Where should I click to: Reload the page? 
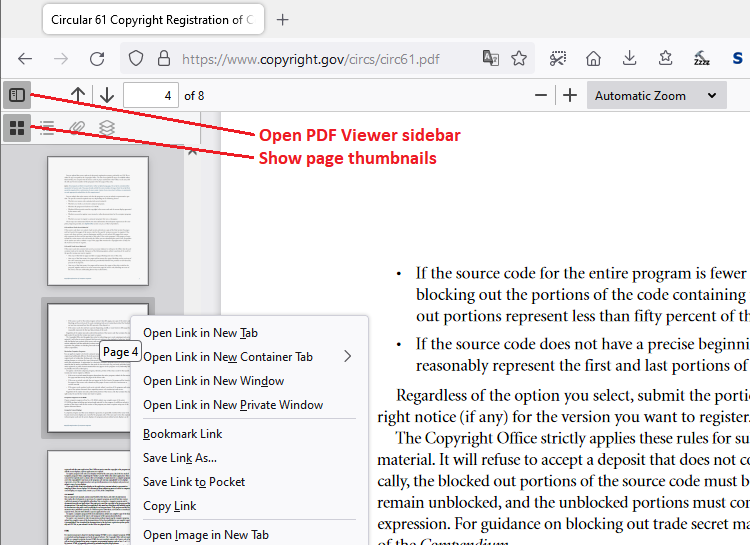point(97,59)
